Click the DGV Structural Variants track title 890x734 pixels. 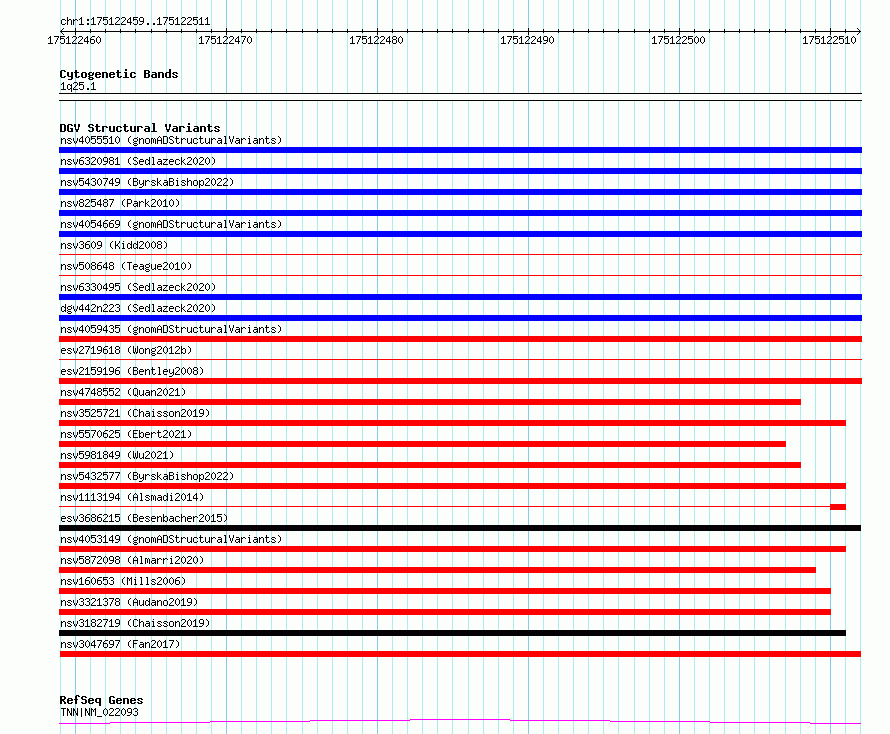click(140, 128)
